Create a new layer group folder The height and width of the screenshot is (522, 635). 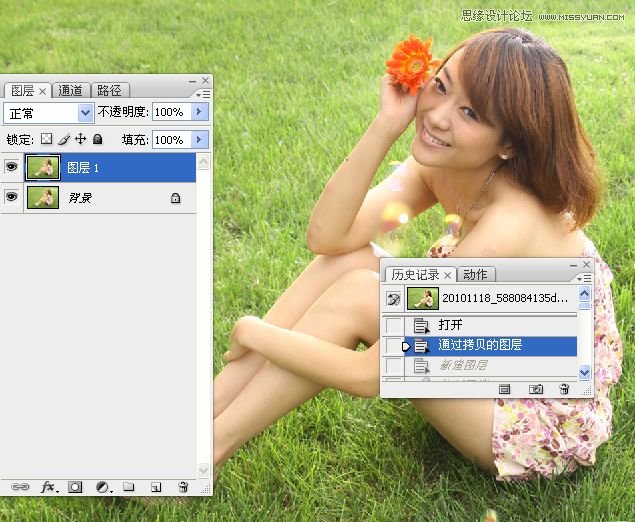[x=129, y=487]
